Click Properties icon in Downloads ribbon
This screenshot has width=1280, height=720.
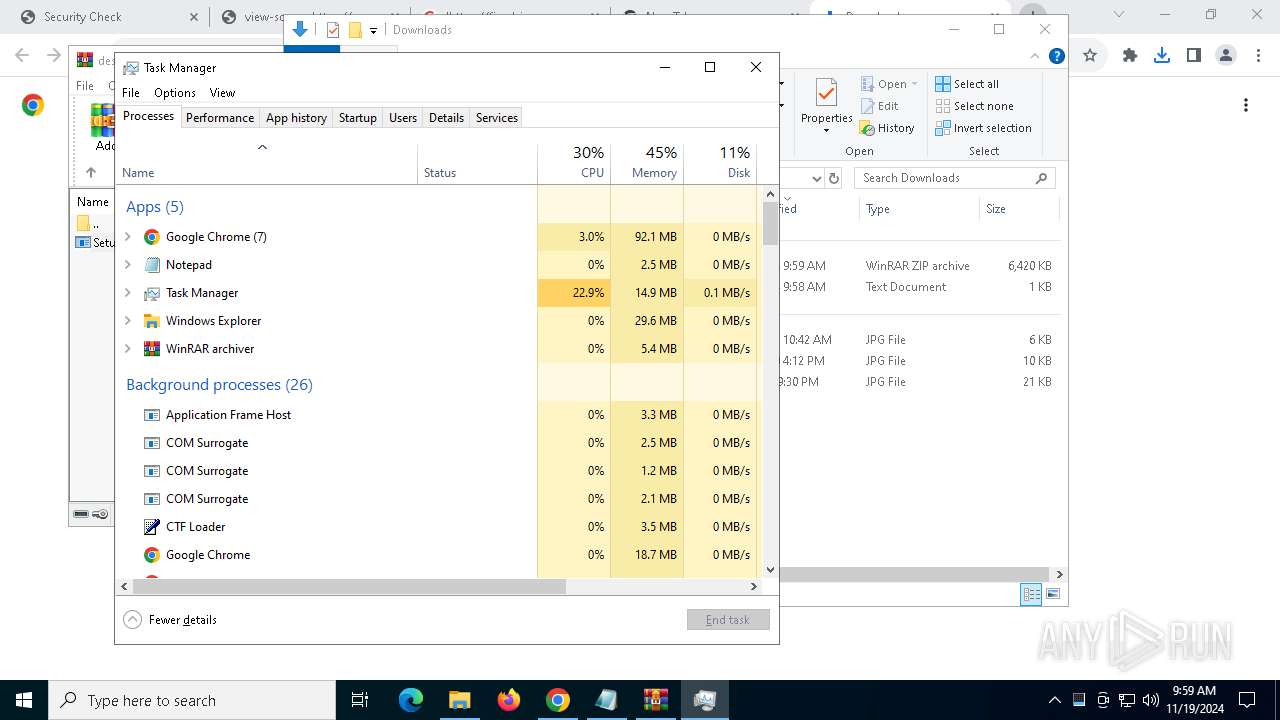826,94
